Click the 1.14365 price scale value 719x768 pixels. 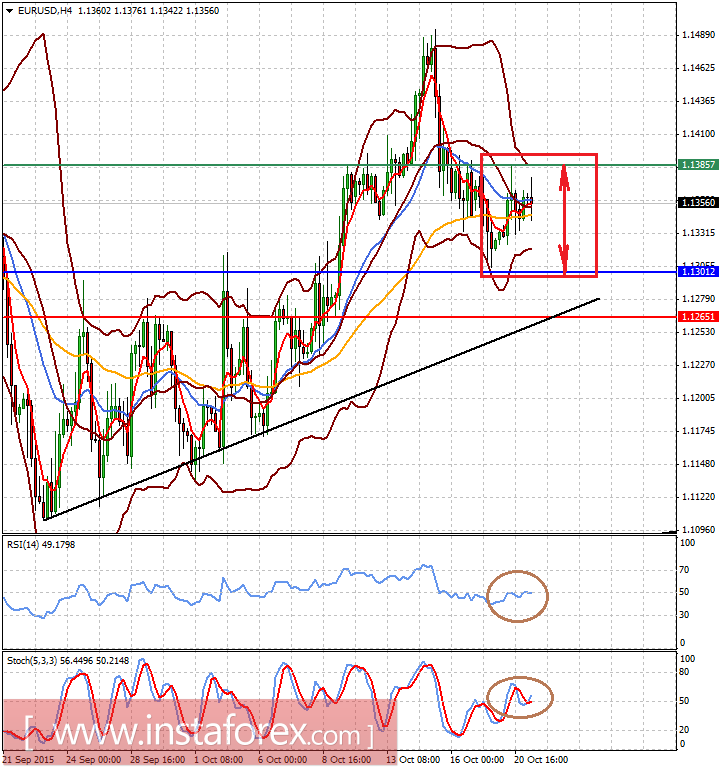(x=698, y=101)
